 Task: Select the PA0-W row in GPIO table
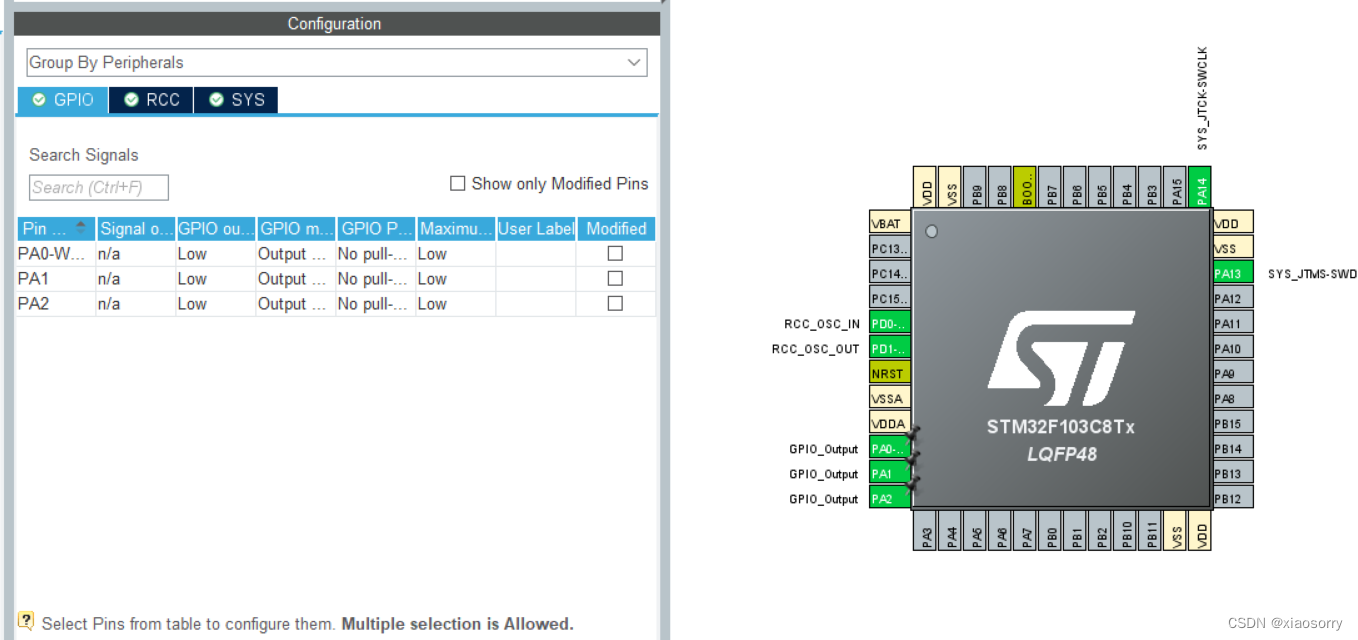click(x=336, y=254)
